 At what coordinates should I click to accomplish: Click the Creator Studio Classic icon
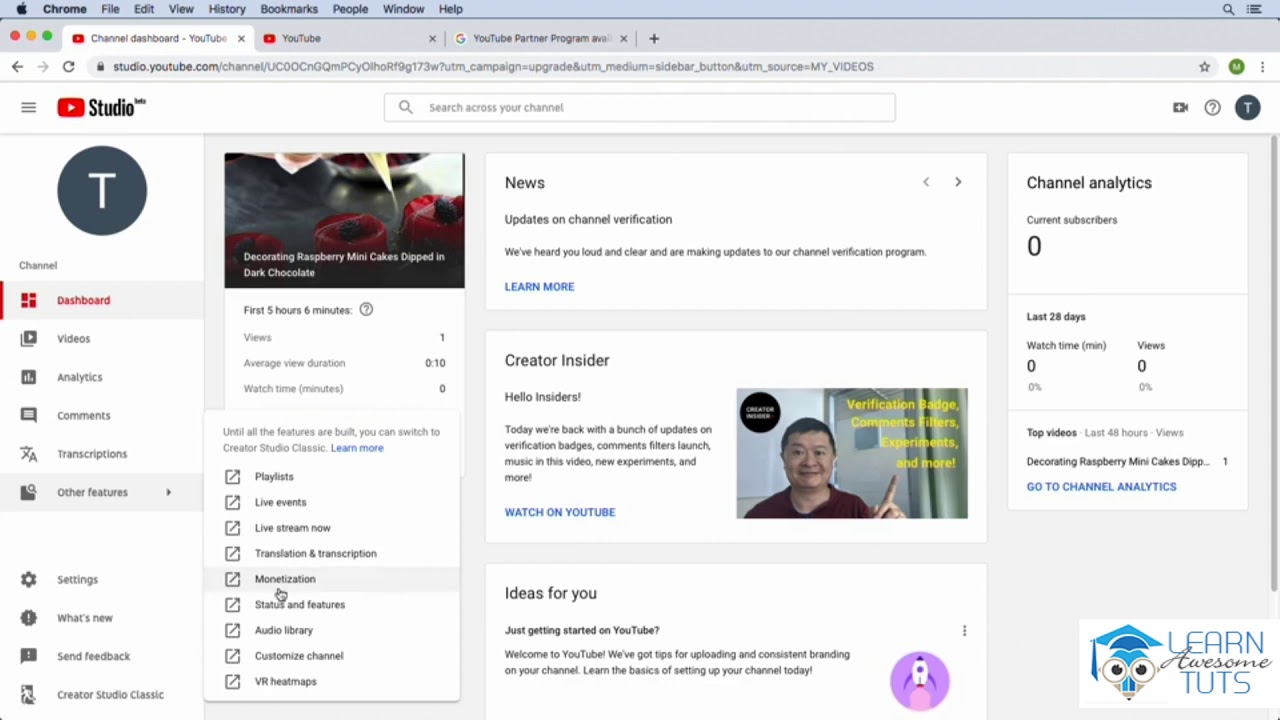[x=28, y=694]
